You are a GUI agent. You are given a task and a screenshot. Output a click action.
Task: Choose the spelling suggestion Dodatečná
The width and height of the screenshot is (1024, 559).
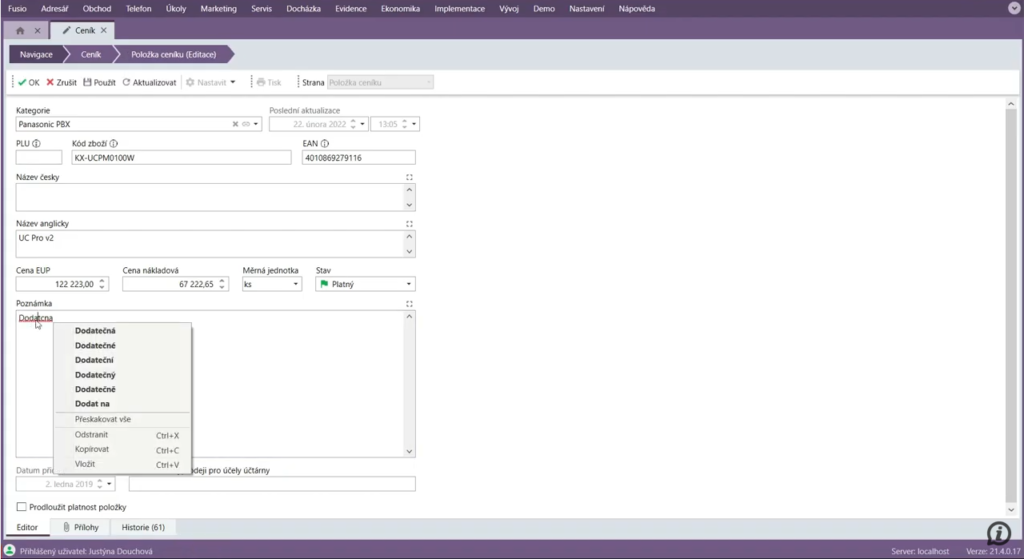pos(95,331)
